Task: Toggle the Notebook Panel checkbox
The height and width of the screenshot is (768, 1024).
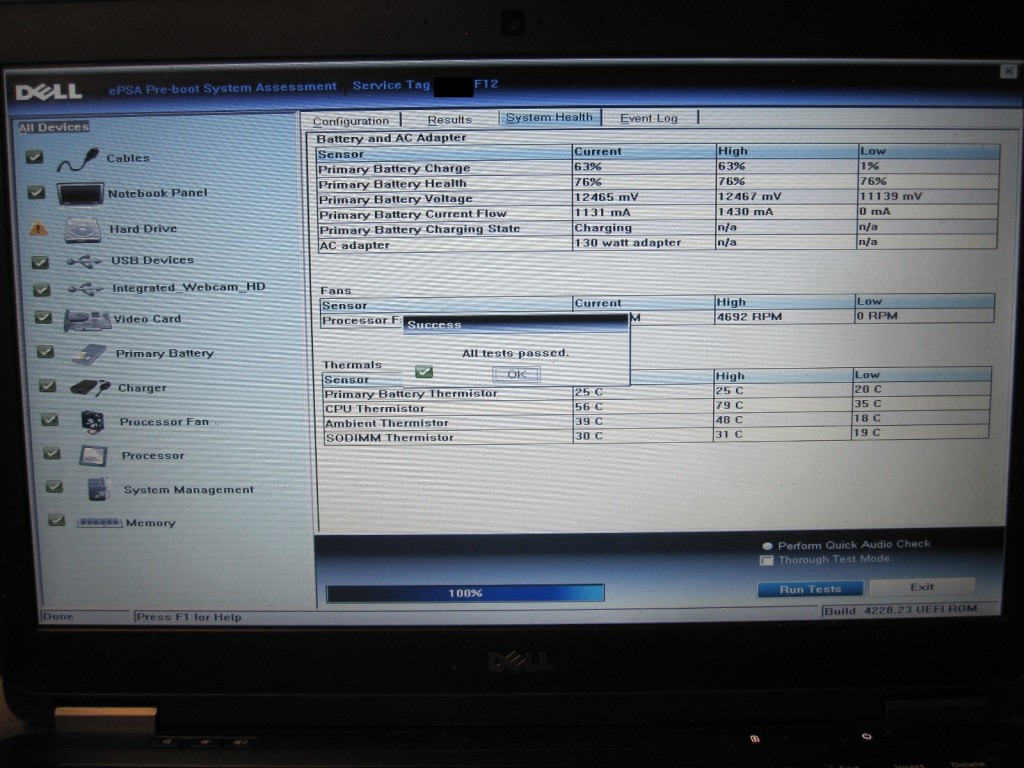Action: 37,192
